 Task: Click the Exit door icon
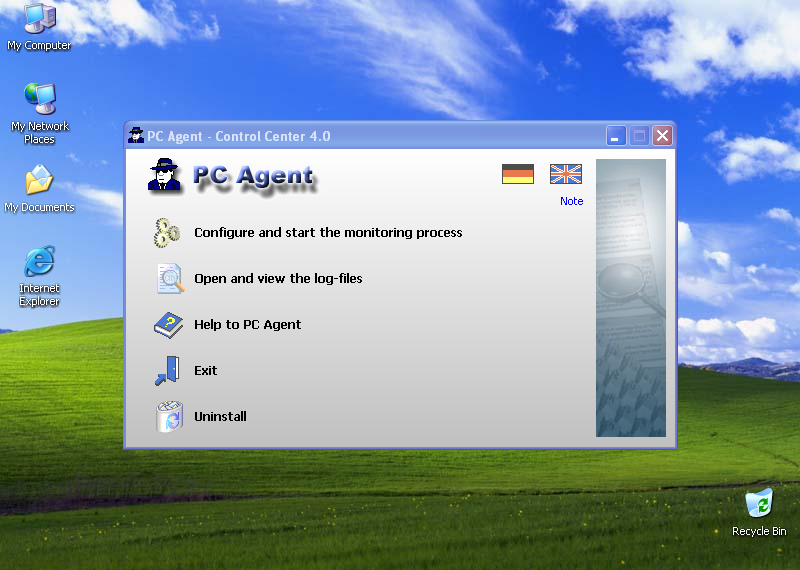click(x=167, y=370)
